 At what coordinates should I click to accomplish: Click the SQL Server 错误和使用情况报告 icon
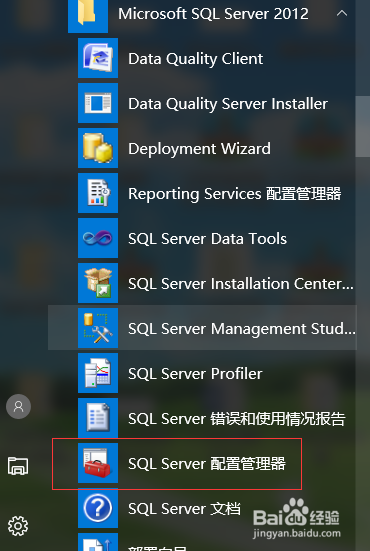(98, 418)
